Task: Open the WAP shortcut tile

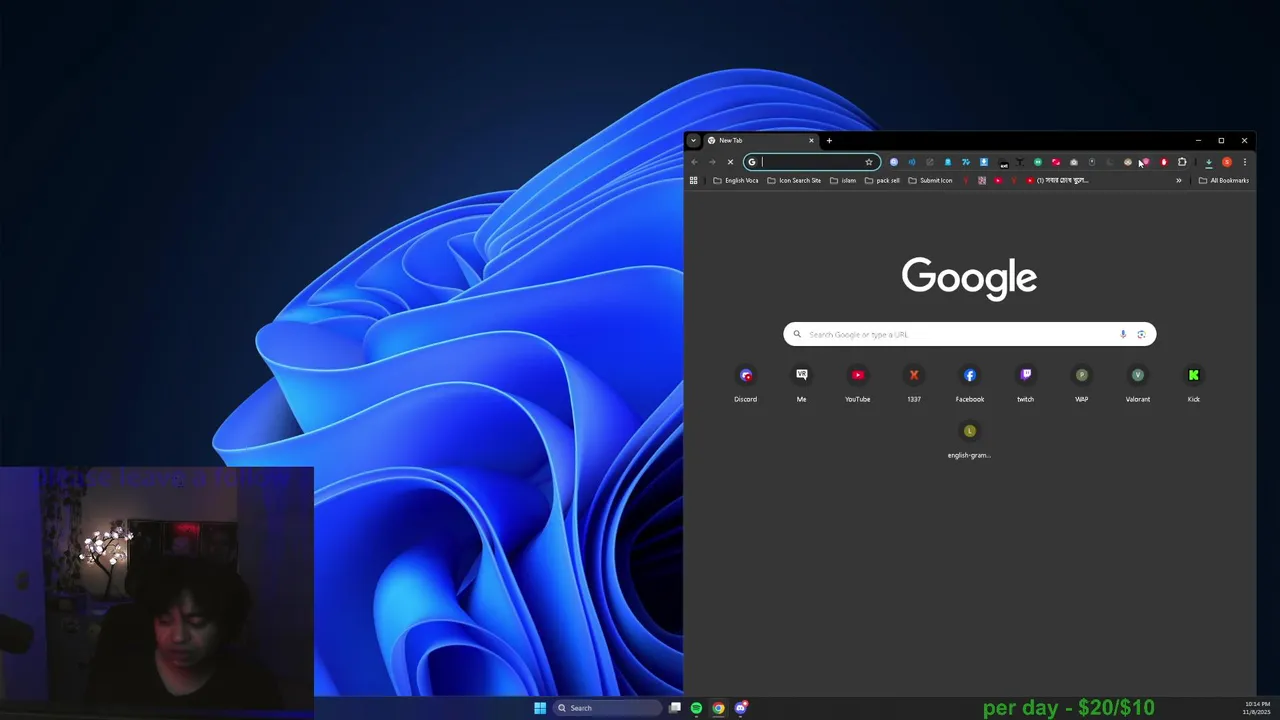Action: tap(1081, 384)
